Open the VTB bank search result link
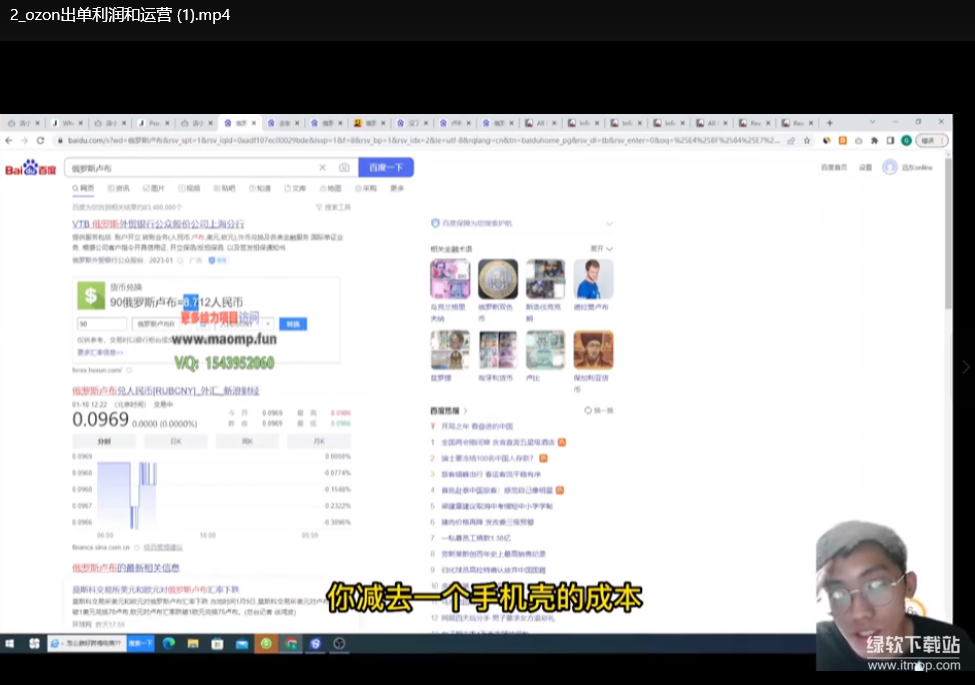 [158, 224]
